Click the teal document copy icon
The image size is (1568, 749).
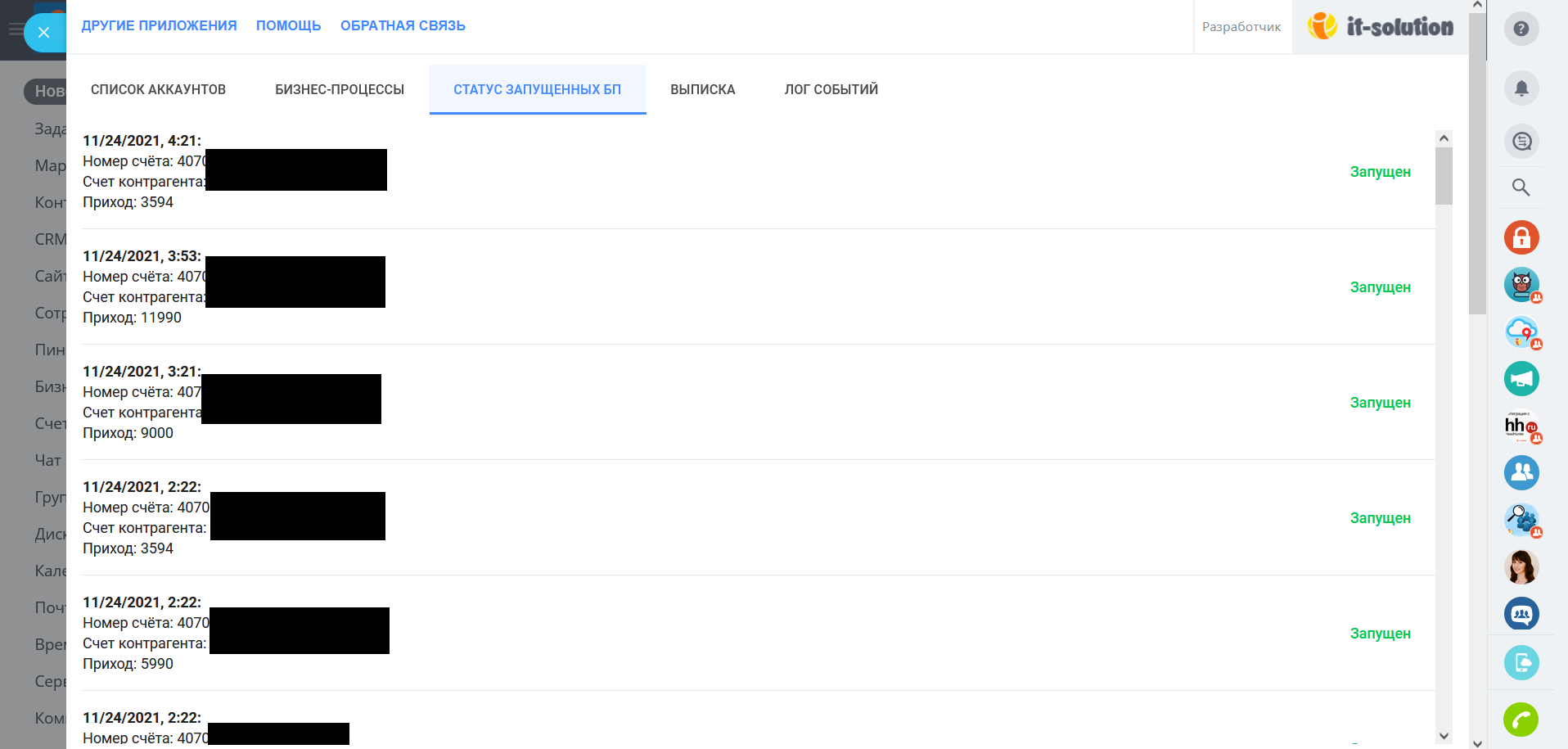pos(1521,662)
